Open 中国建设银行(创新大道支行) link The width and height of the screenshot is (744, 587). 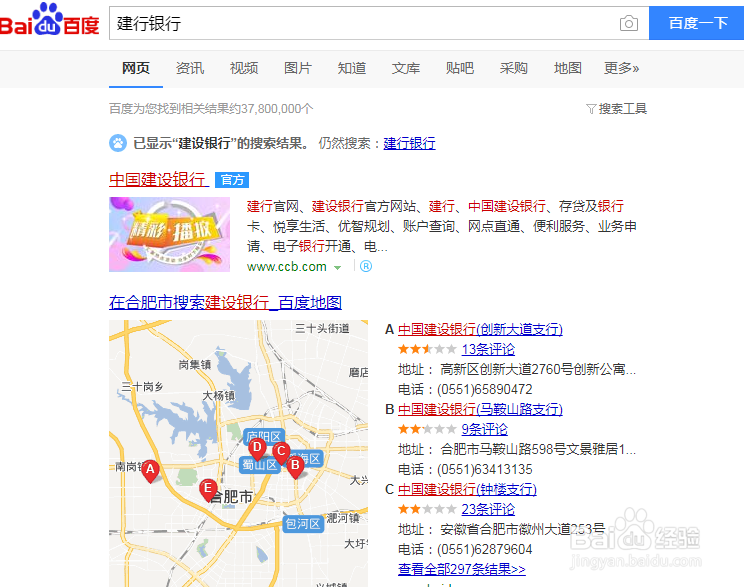point(480,329)
